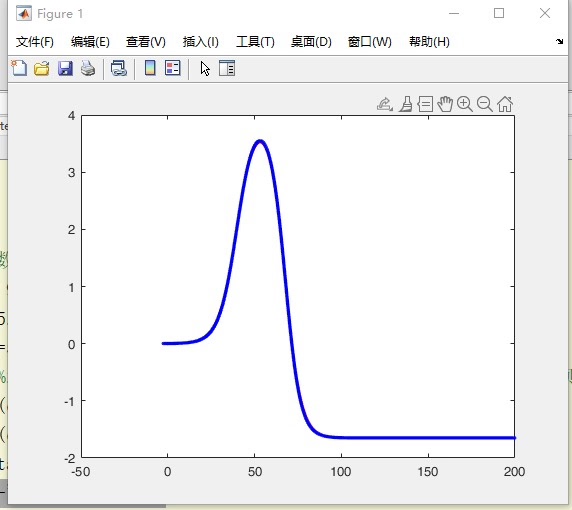Open the 查看(V) menu
572x510 pixels.
146,42
